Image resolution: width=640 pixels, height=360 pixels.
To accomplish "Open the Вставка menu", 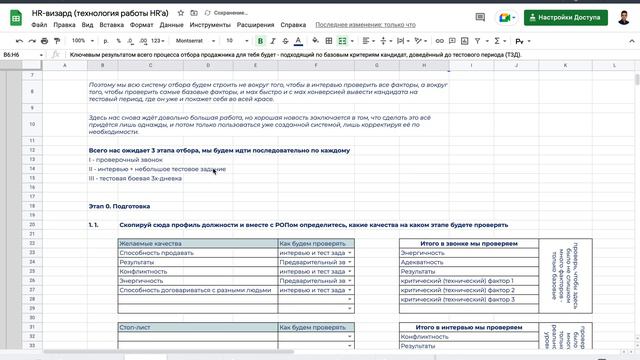I will click(x=111, y=25).
